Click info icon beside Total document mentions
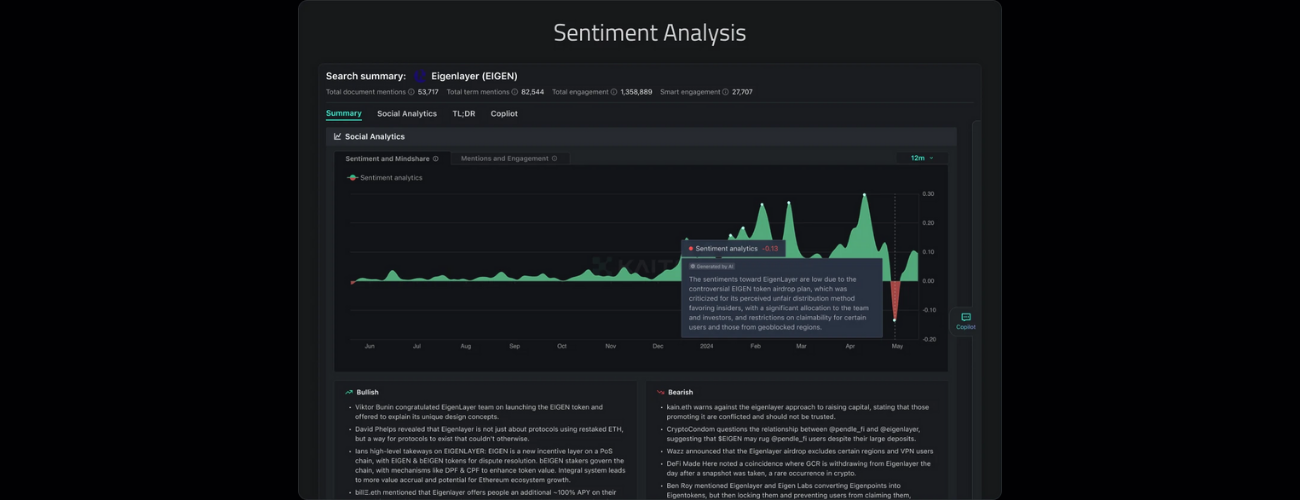The height and width of the screenshot is (500, 1300). point(411,92)
